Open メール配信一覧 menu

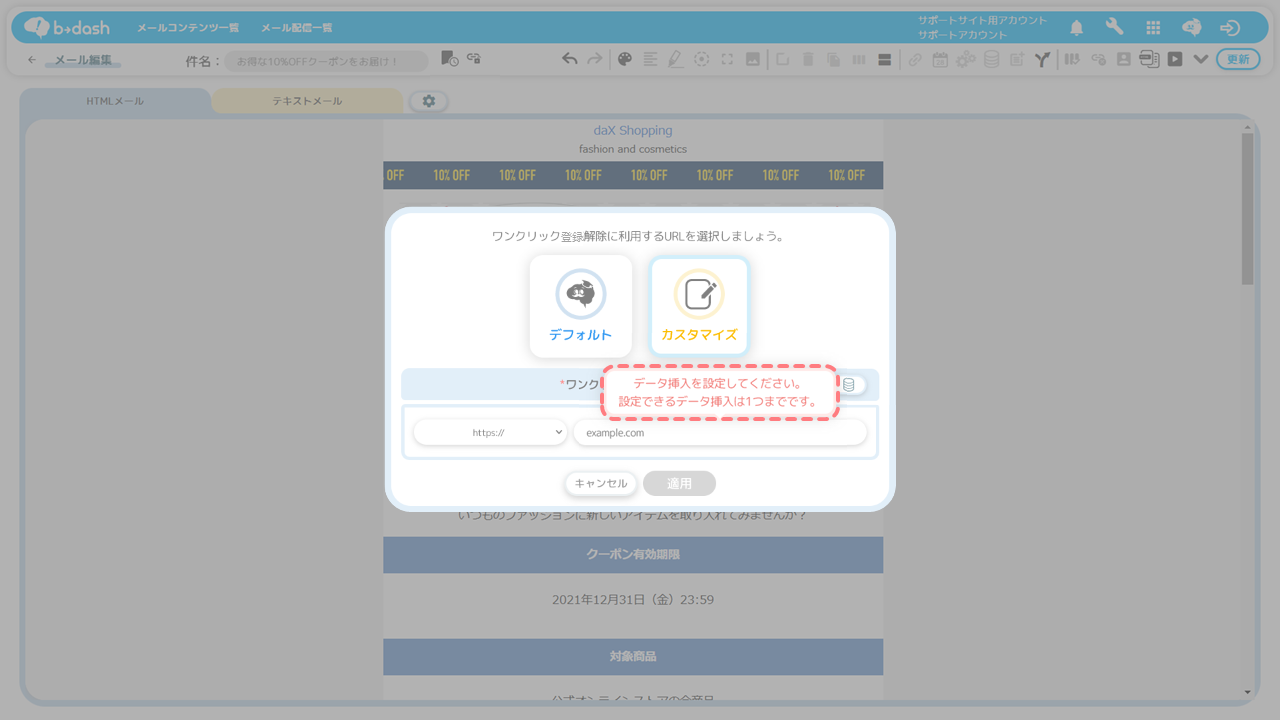click(x=297, y=28)
